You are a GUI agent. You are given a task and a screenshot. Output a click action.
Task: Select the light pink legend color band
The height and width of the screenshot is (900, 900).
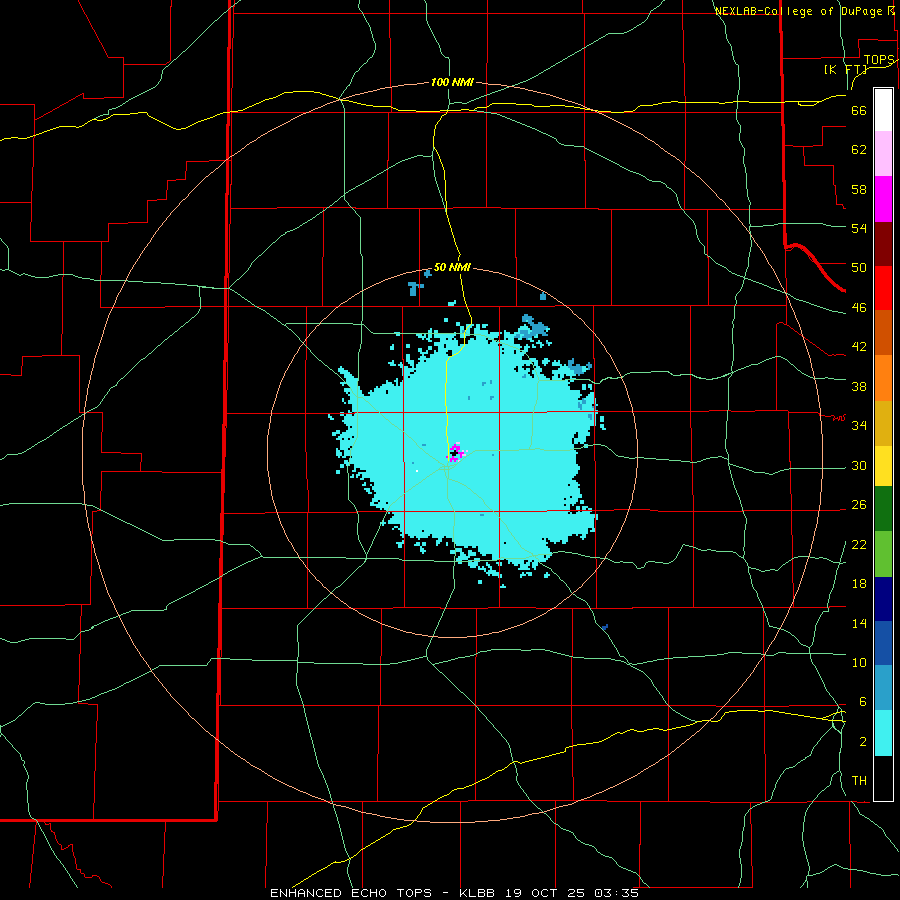(x=883, y=154)
